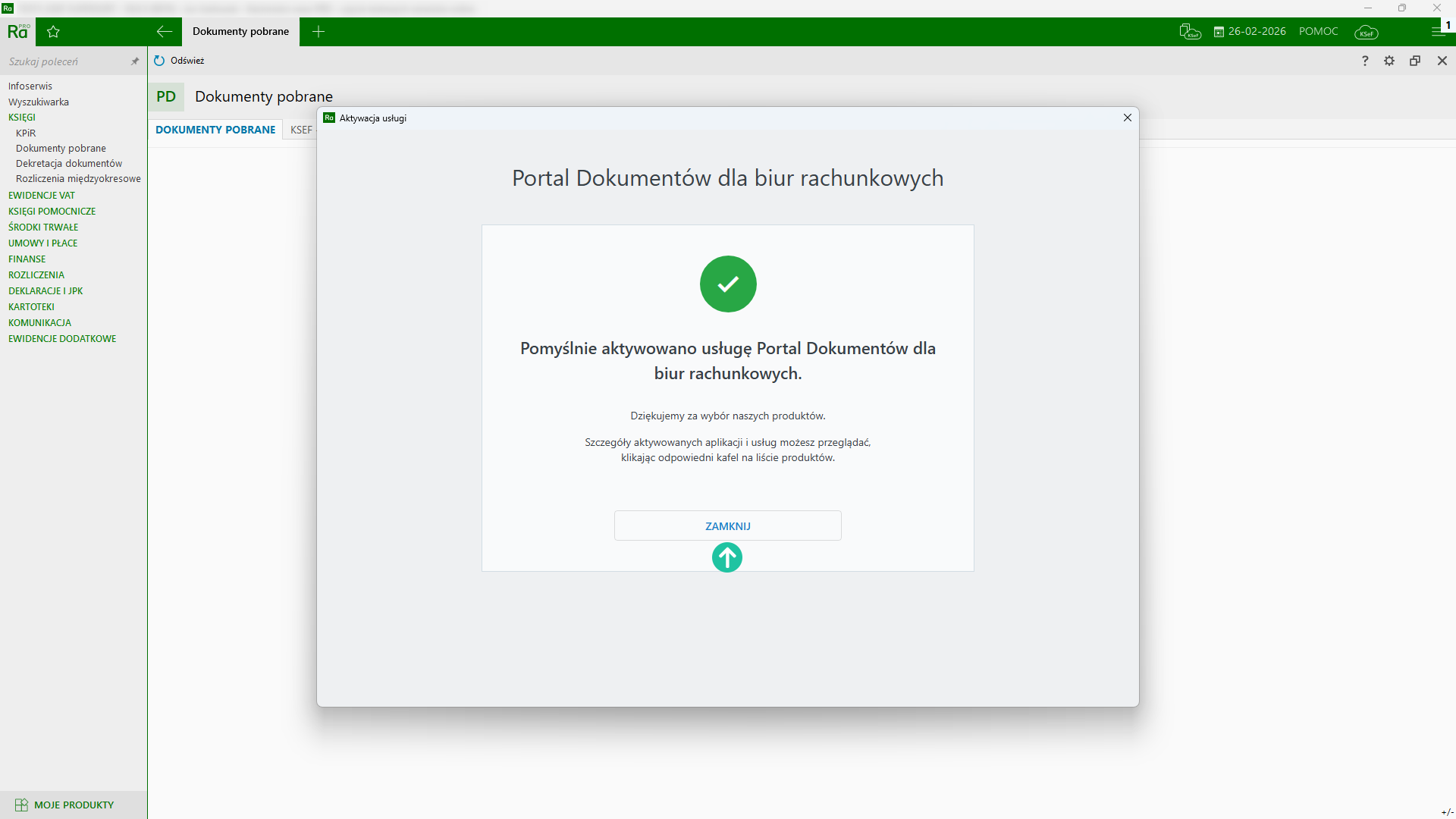Screen dimensions: 1456x819
Task: Detach panel using restore window icon
Action: click(x=1415, y=61)
